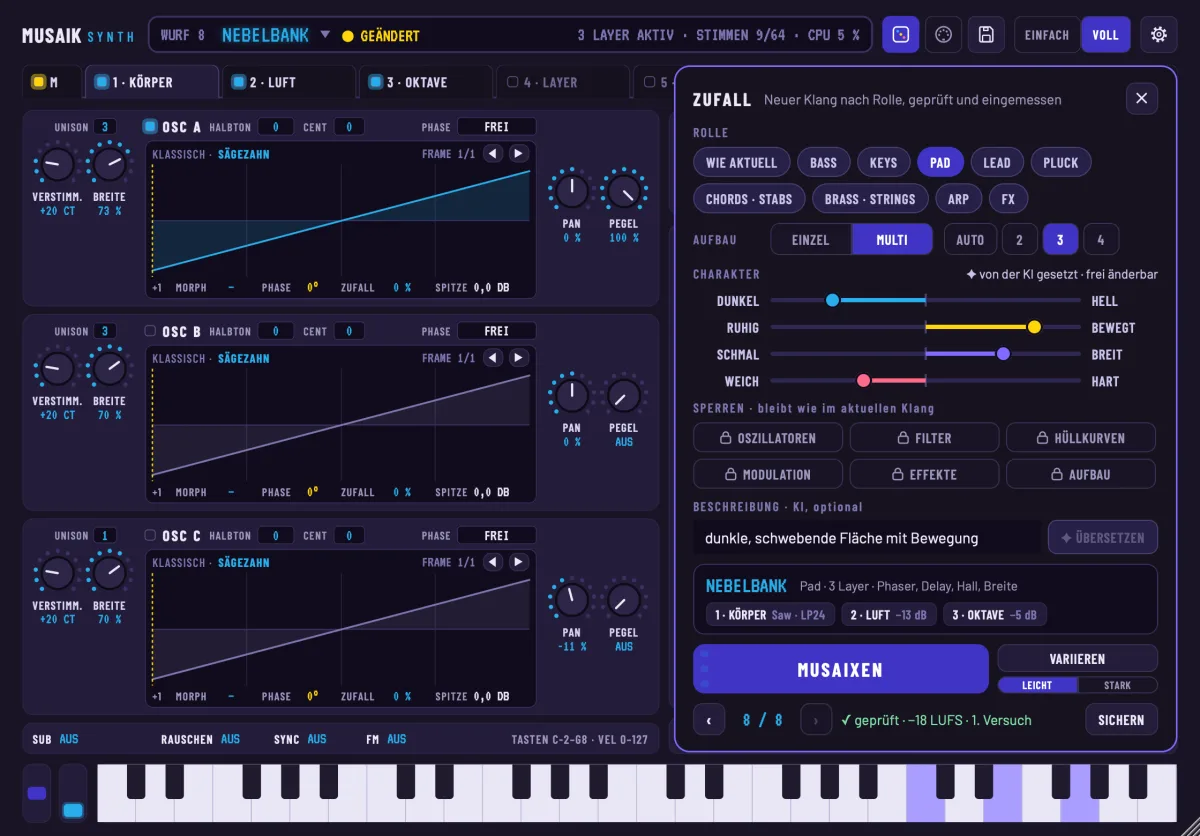Click the dice randomize icon in the header
1200x836 pixels.
click(x=900, y=35)
